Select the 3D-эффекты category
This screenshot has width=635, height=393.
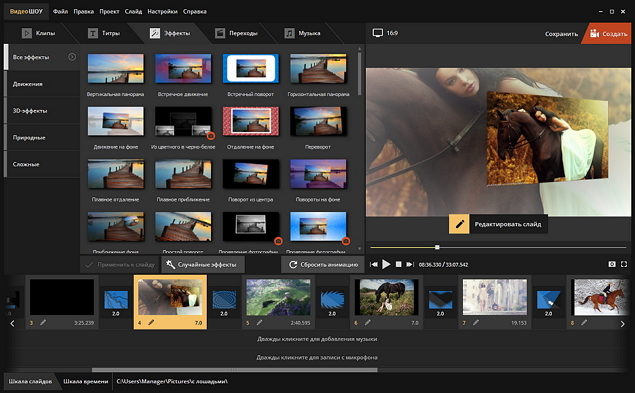pos(42,111)
